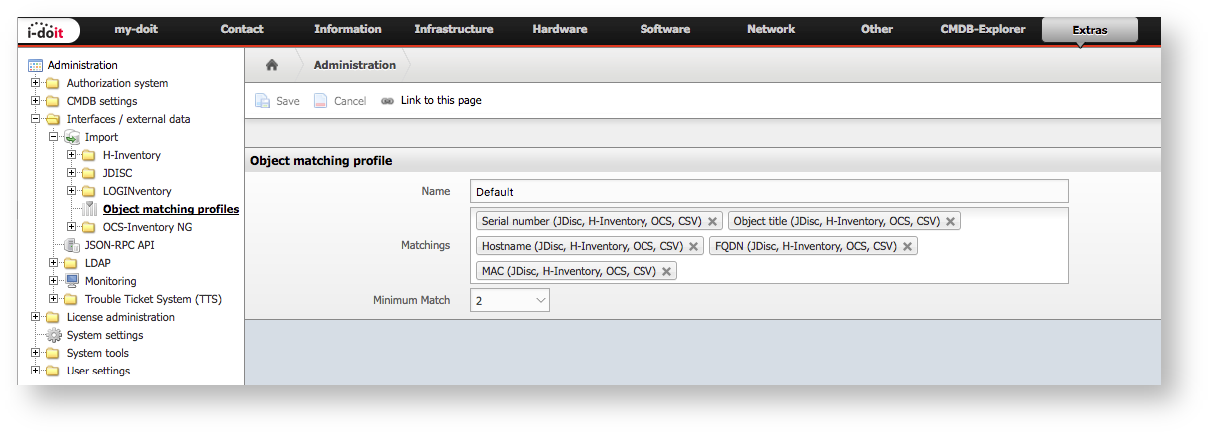Click the Save button label
Image resolution: width=1209 pixels, height=433 pixels.
tap(288, 101)
